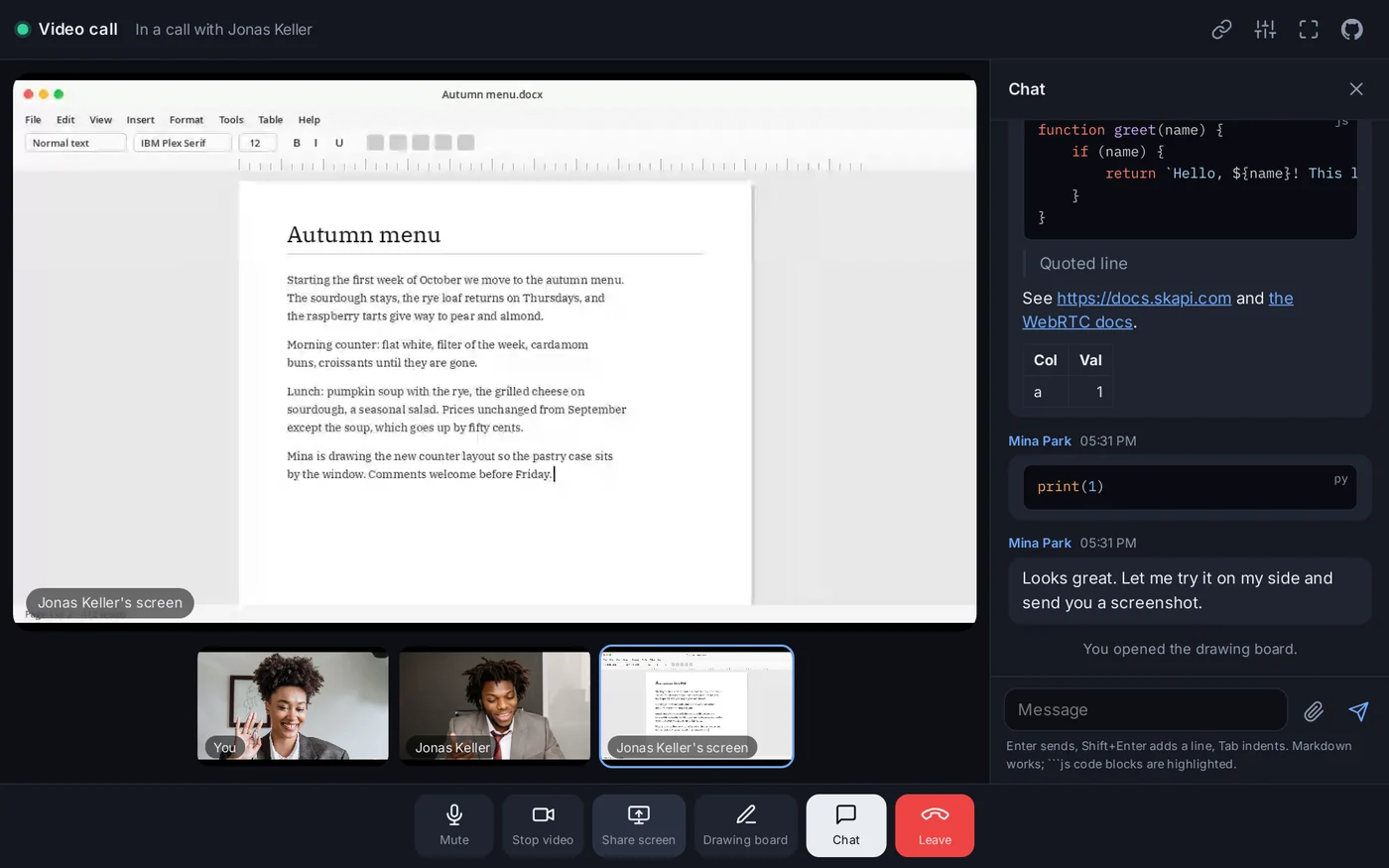
Task: Stop the camera video
Action: pos(543,825)
